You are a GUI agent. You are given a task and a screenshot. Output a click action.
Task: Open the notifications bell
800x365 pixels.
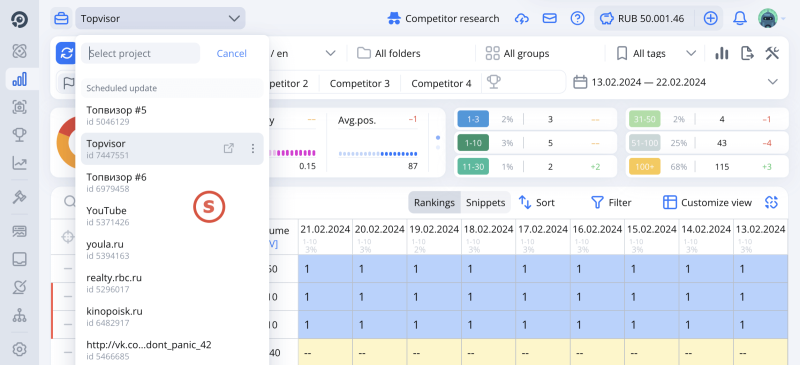(x=739, y=19)
